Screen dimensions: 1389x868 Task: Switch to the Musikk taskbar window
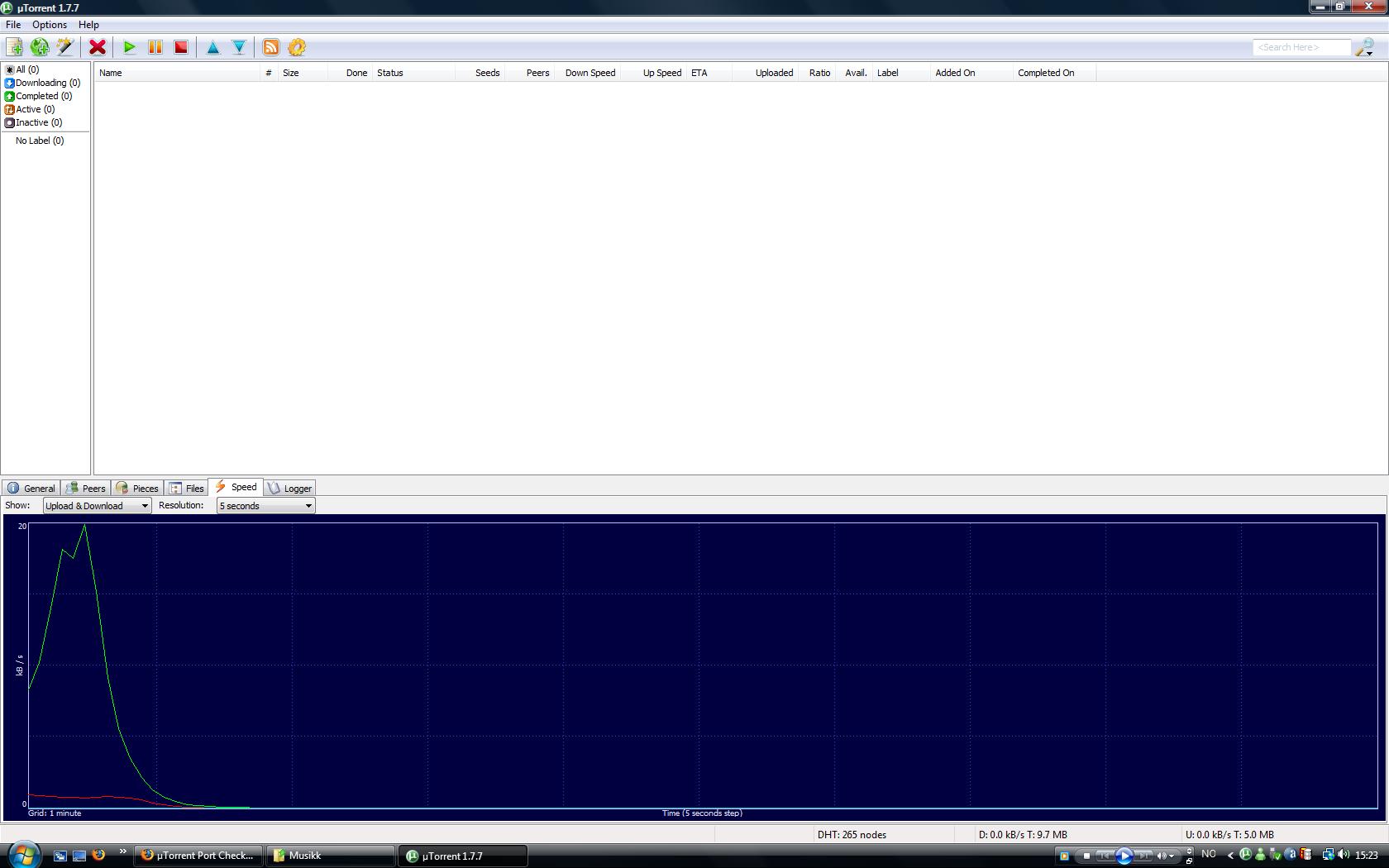pos(330,856)
